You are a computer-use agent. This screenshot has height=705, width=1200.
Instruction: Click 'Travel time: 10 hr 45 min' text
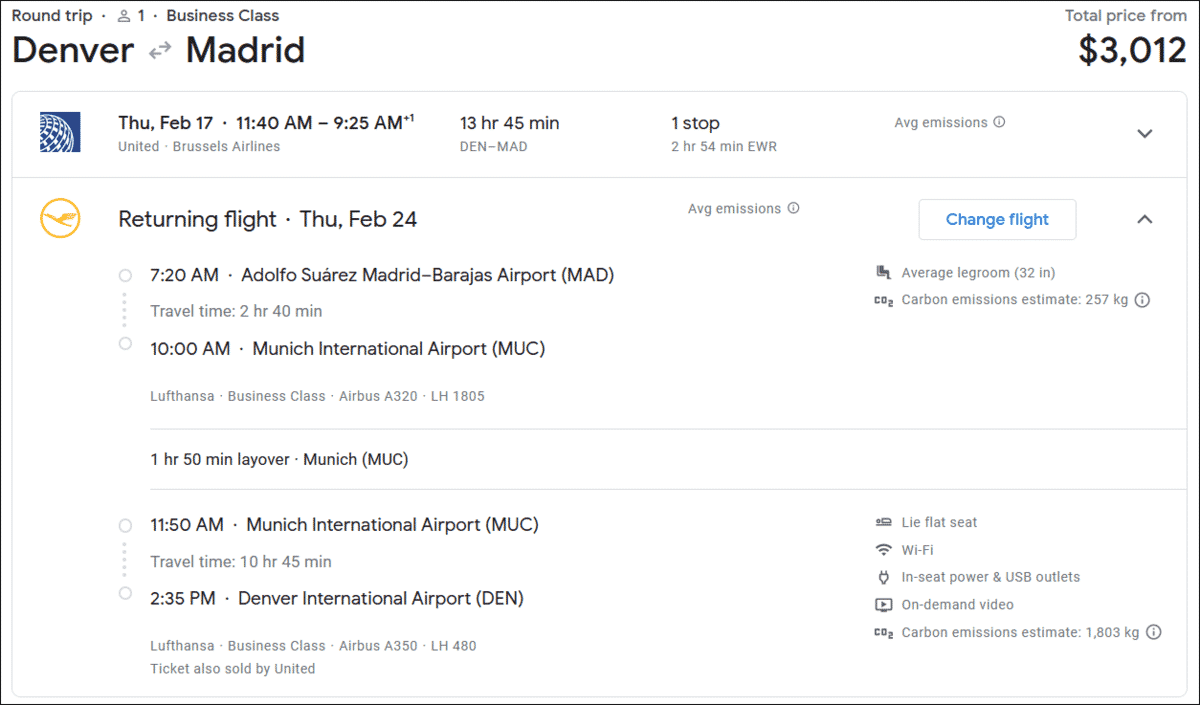(241, 562)
